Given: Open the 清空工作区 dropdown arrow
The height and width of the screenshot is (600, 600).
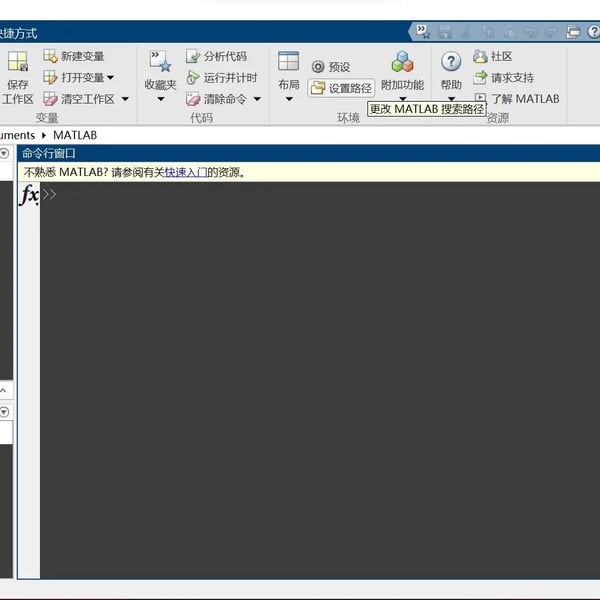Looking at the screenshot, I should tap(125, 99).
